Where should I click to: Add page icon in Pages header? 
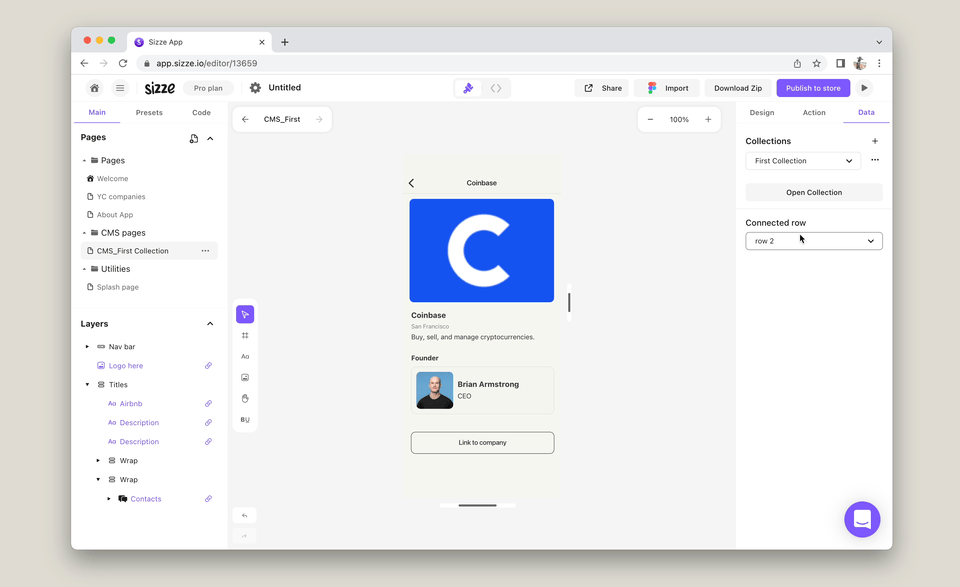pyautogui.click(x=193, y=139)
